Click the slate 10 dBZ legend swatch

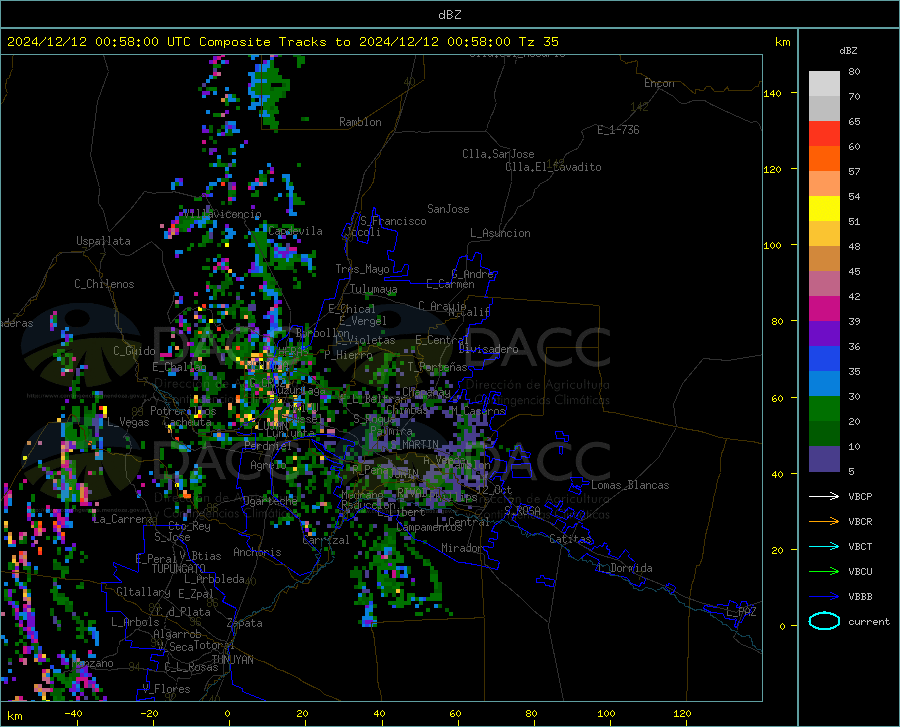pos(824,459)
